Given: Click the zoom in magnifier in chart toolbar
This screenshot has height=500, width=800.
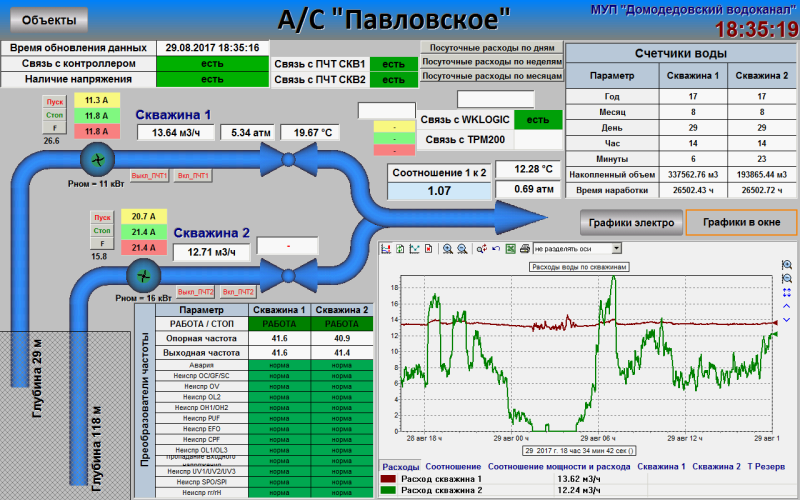Looking at the screenshot, I should coord(447,248).
